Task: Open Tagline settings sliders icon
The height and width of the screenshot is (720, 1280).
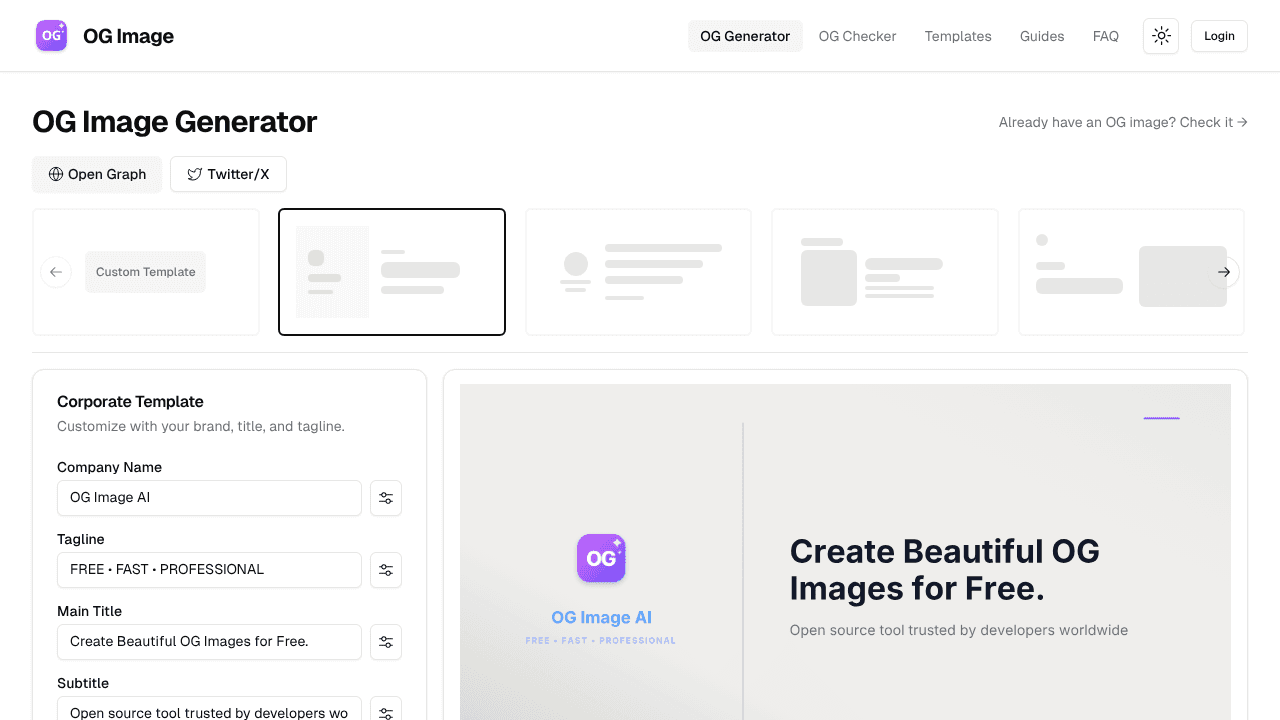Action: point(386,570)
